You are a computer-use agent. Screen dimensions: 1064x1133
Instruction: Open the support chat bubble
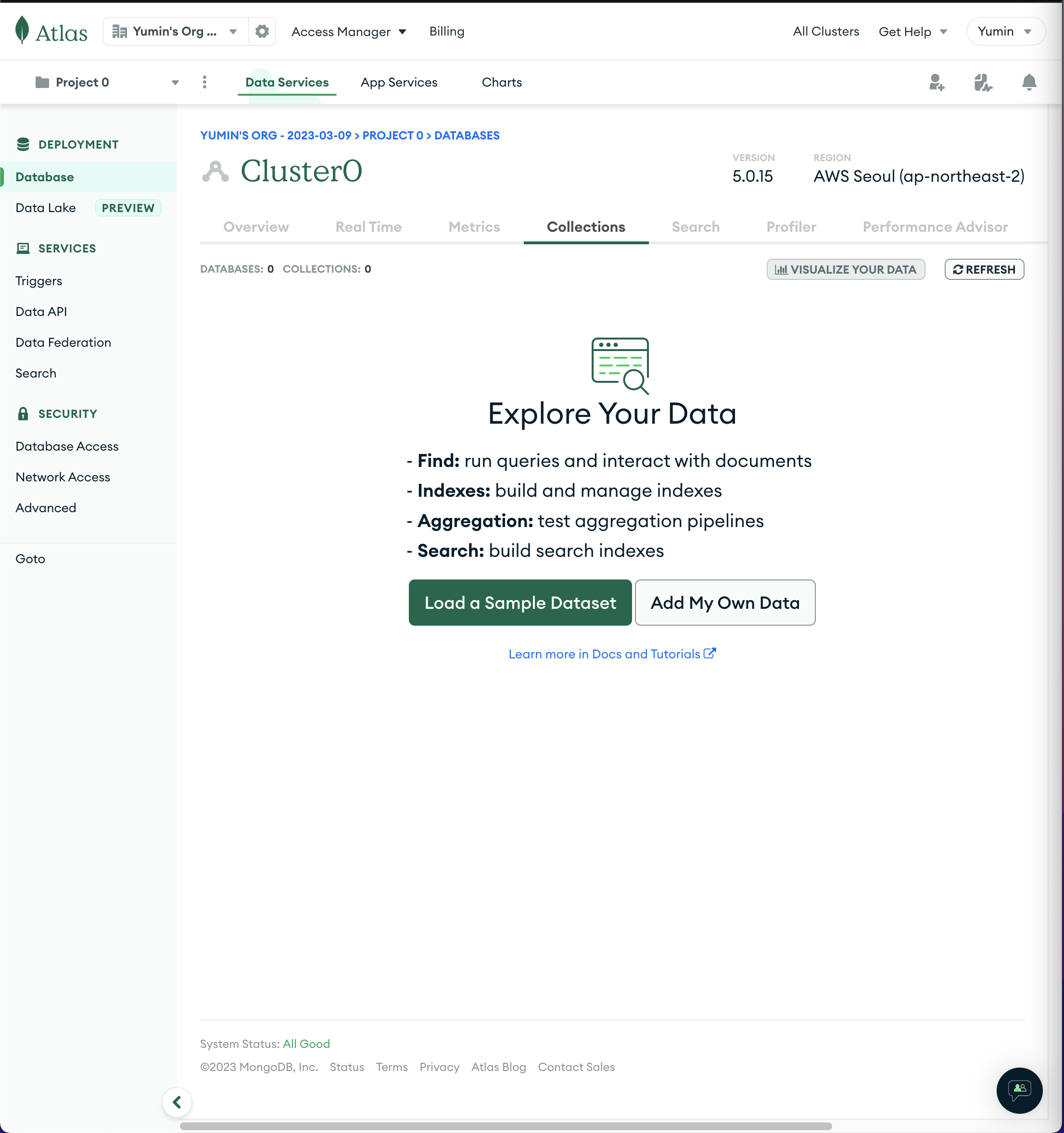(x=1019, y=1090)
